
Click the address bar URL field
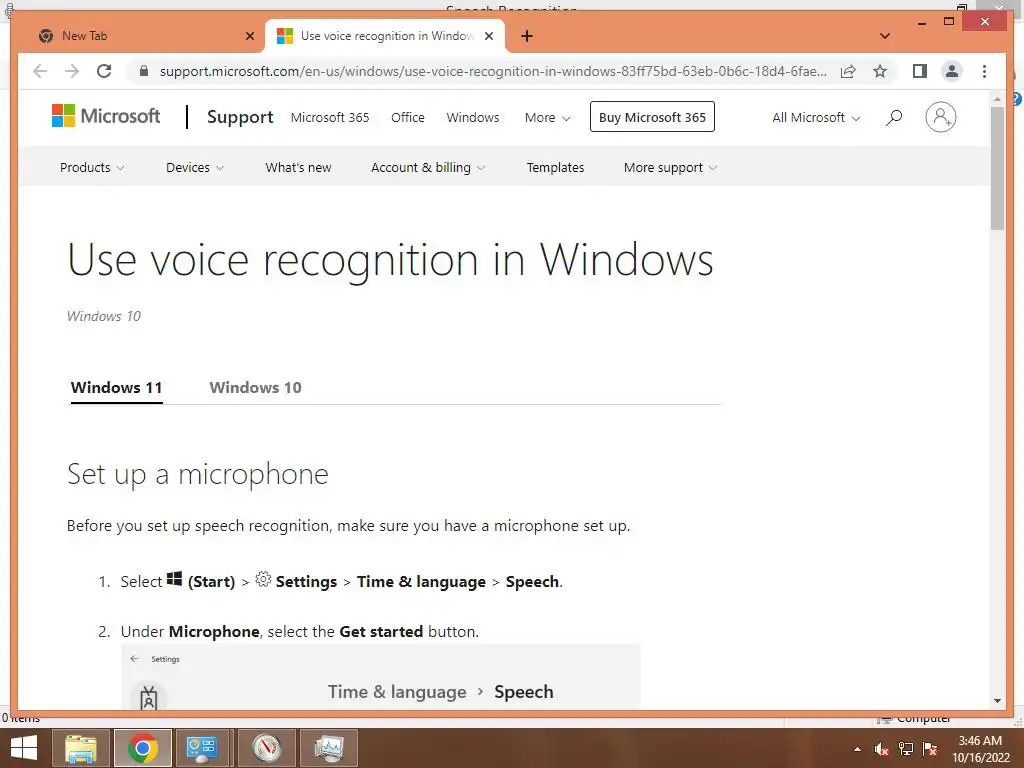point(493,71)
